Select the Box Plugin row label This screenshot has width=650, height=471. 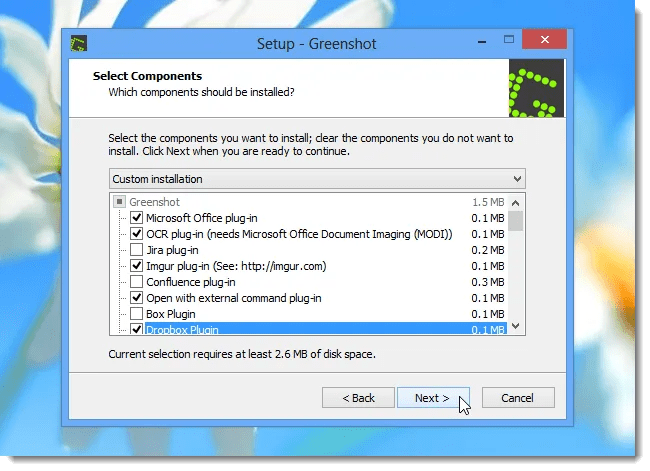[171, 314]
